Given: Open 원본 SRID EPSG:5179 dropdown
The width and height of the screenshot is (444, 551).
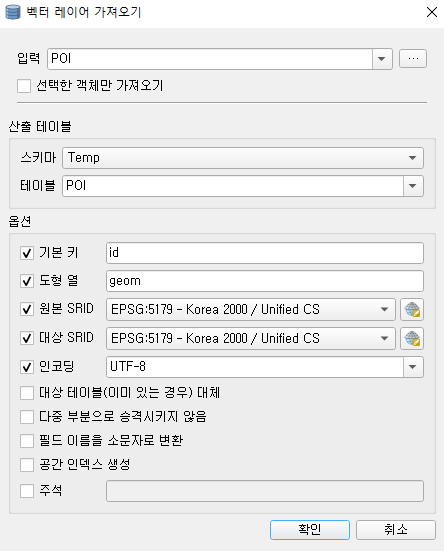Looking at the screenshot, I should (x=251, y=310).
